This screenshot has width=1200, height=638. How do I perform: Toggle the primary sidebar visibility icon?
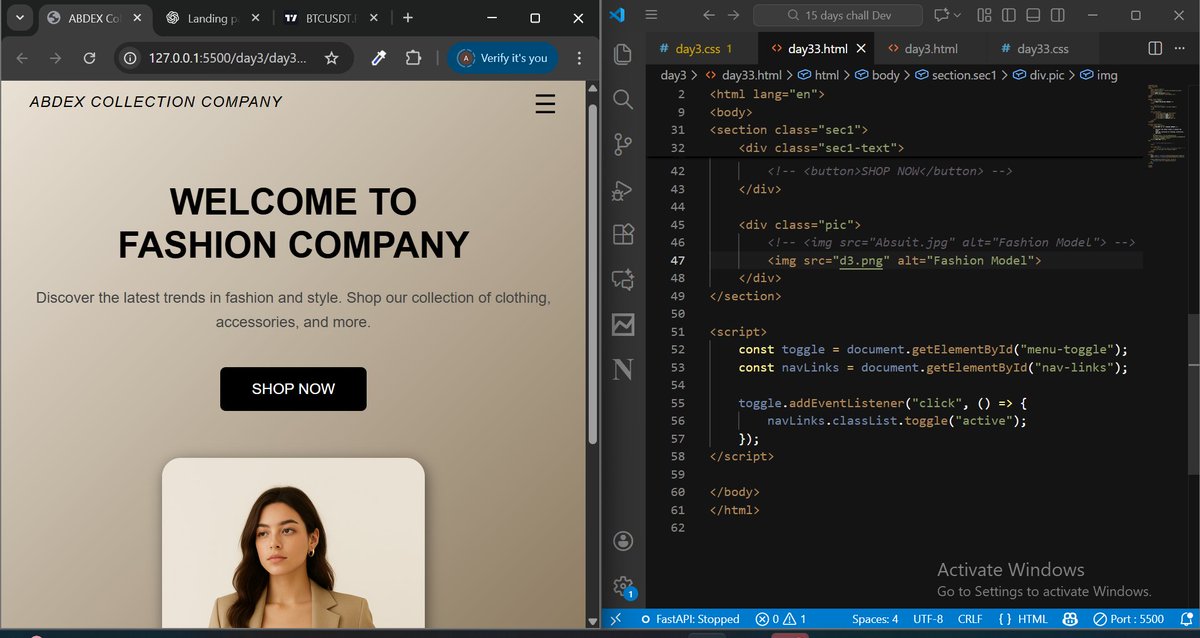click(x=1011, y=15)
